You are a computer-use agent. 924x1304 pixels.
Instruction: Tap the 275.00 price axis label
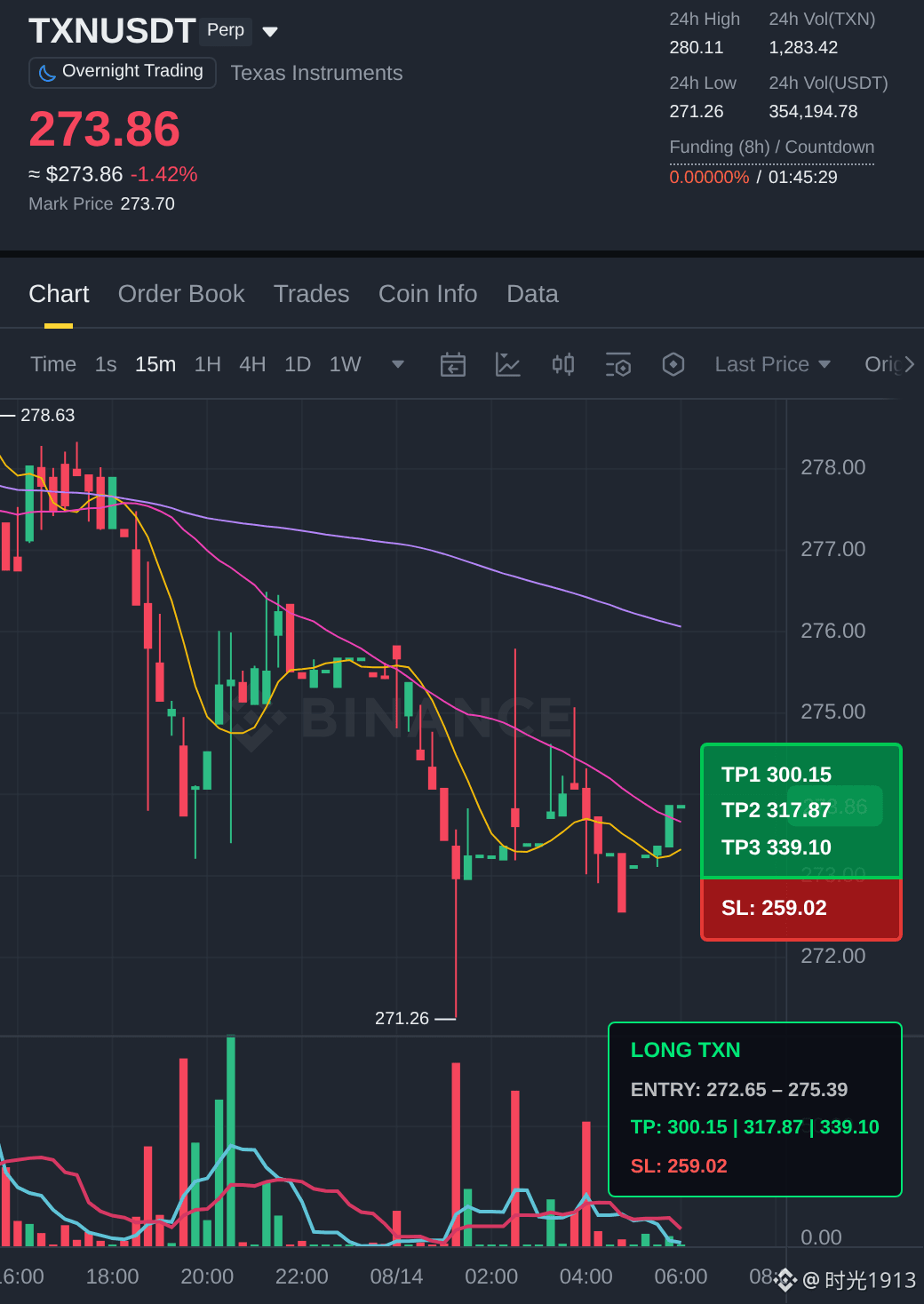[833, 712]
